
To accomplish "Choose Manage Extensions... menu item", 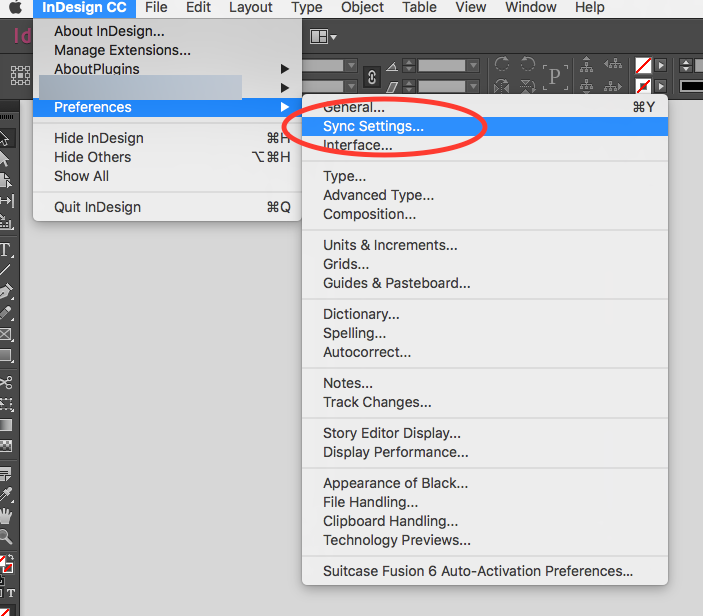I will click(167, 50).
